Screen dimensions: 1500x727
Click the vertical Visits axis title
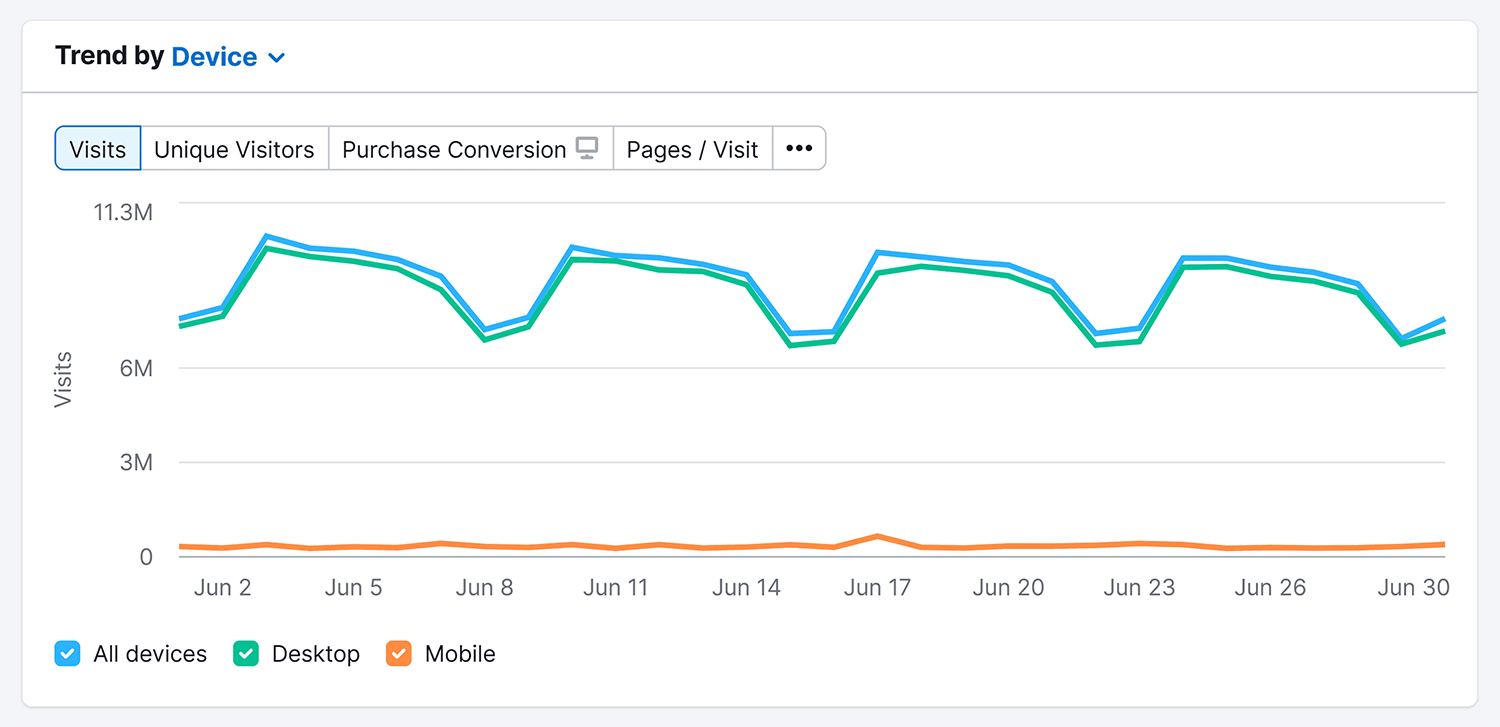pyautogui.click(x=64, y=379)
